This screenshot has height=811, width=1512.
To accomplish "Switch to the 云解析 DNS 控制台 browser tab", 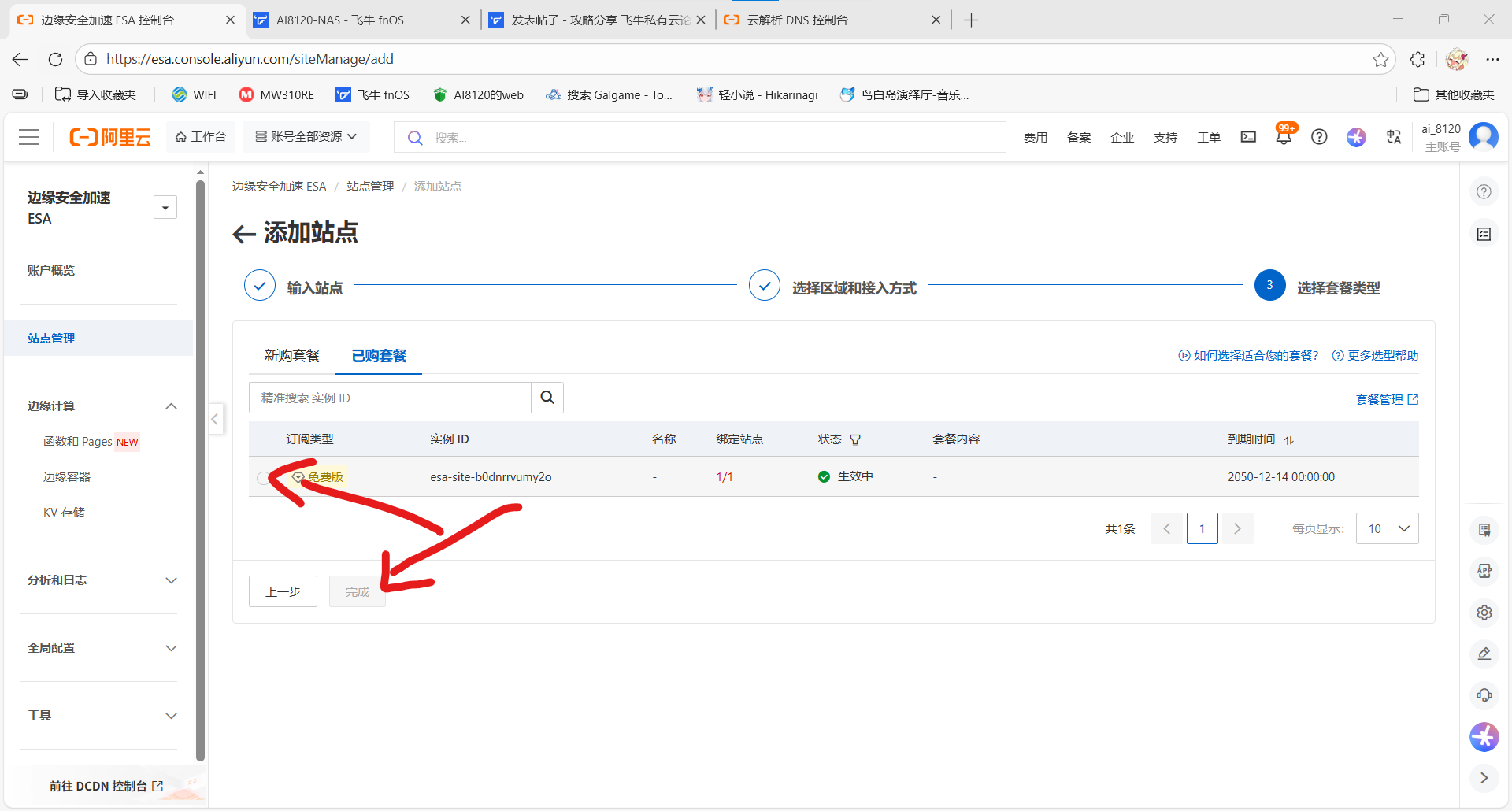I will [831, 20].
